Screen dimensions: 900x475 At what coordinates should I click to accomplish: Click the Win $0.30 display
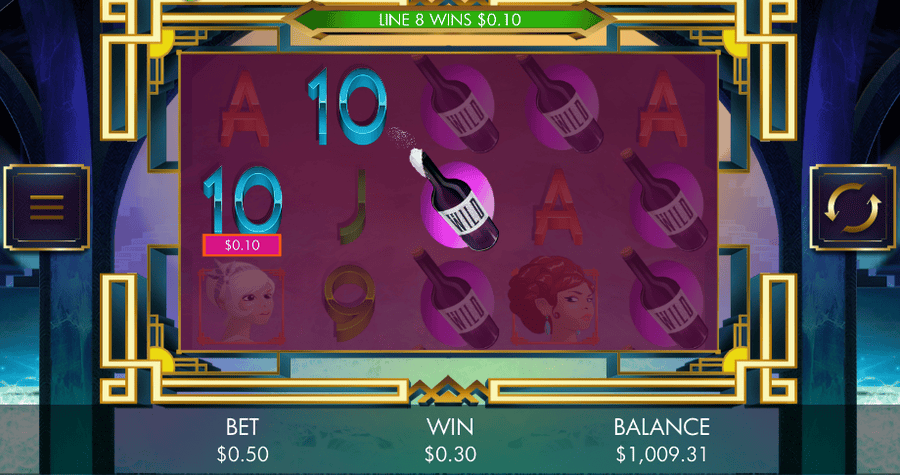click(x=450, y=441)
